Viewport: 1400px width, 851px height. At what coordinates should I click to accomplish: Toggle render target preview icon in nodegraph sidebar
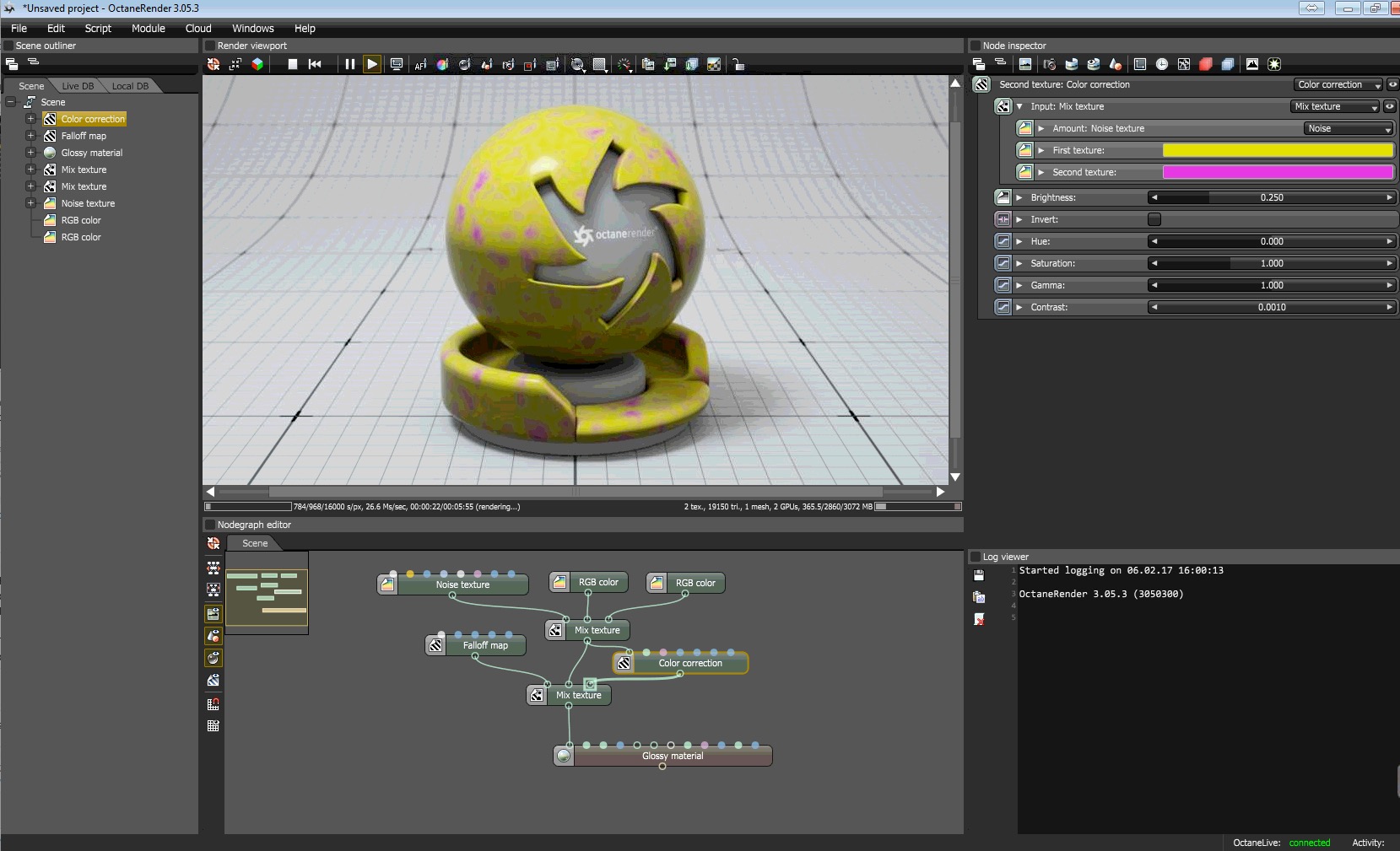click(214, 613)
